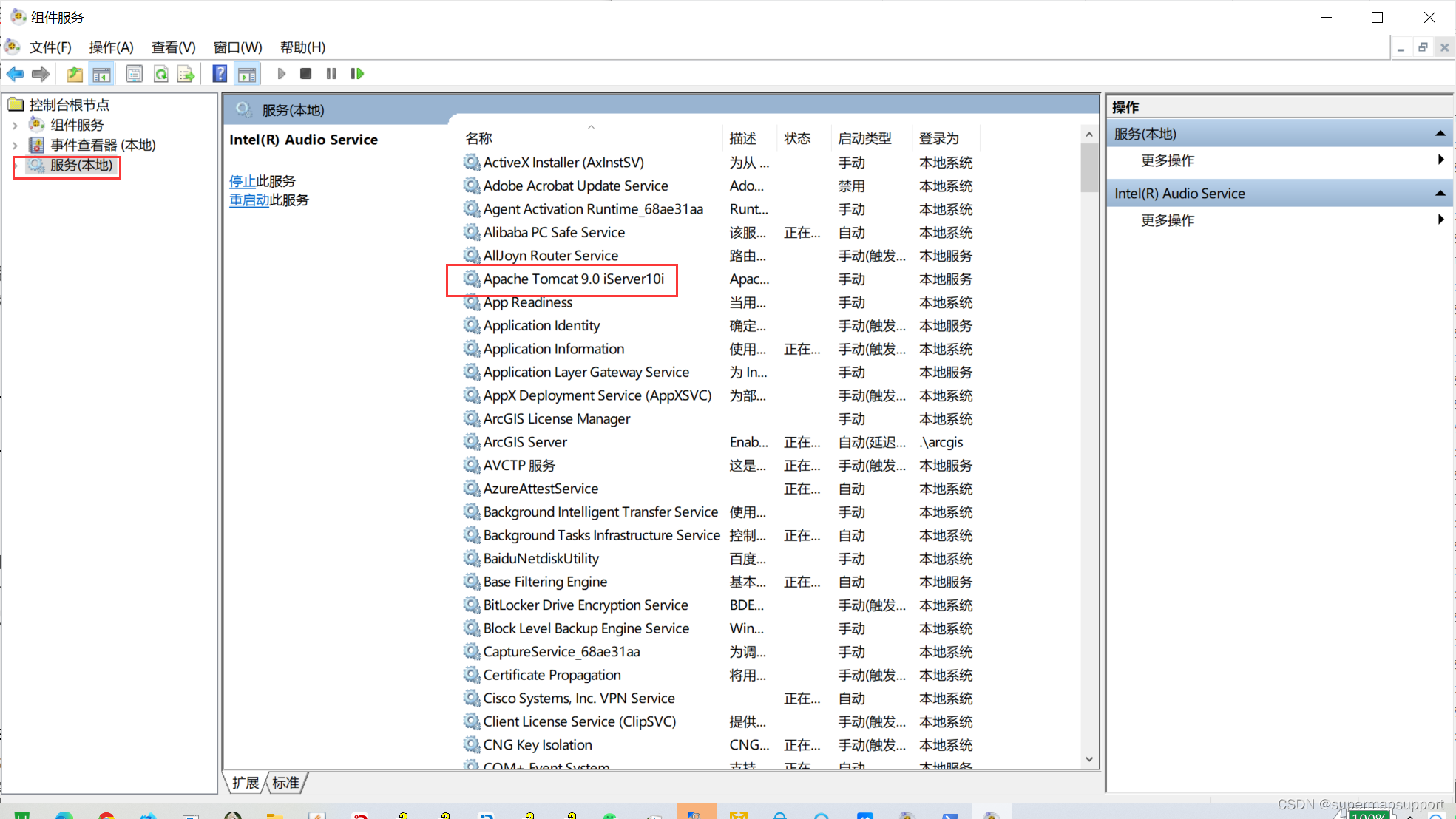Toggle the Show/Hide console tree icon
The height and width of the screenshot is (819, 1456).
(x=101, y=74)
